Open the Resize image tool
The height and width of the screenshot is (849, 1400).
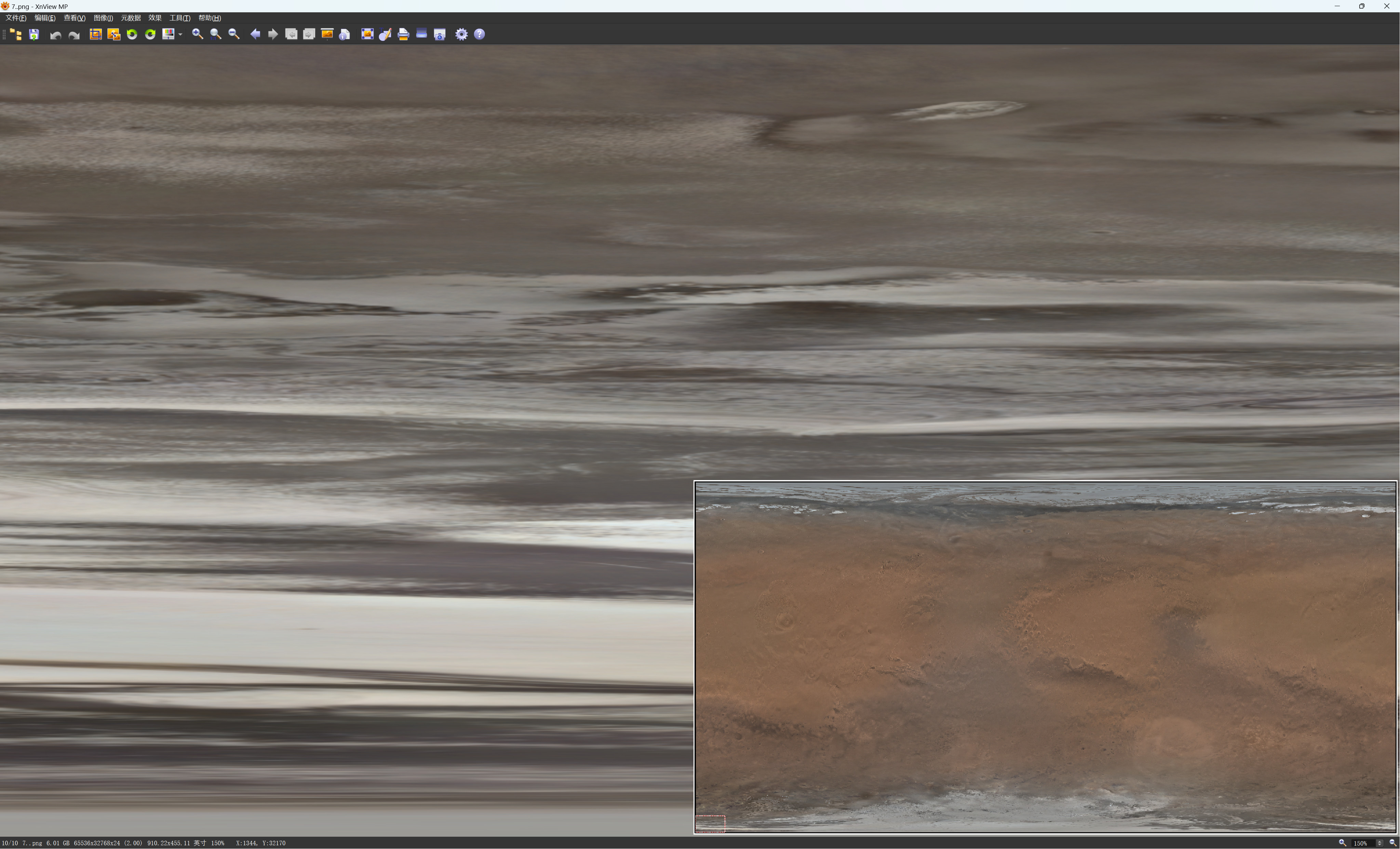[113, 35]
